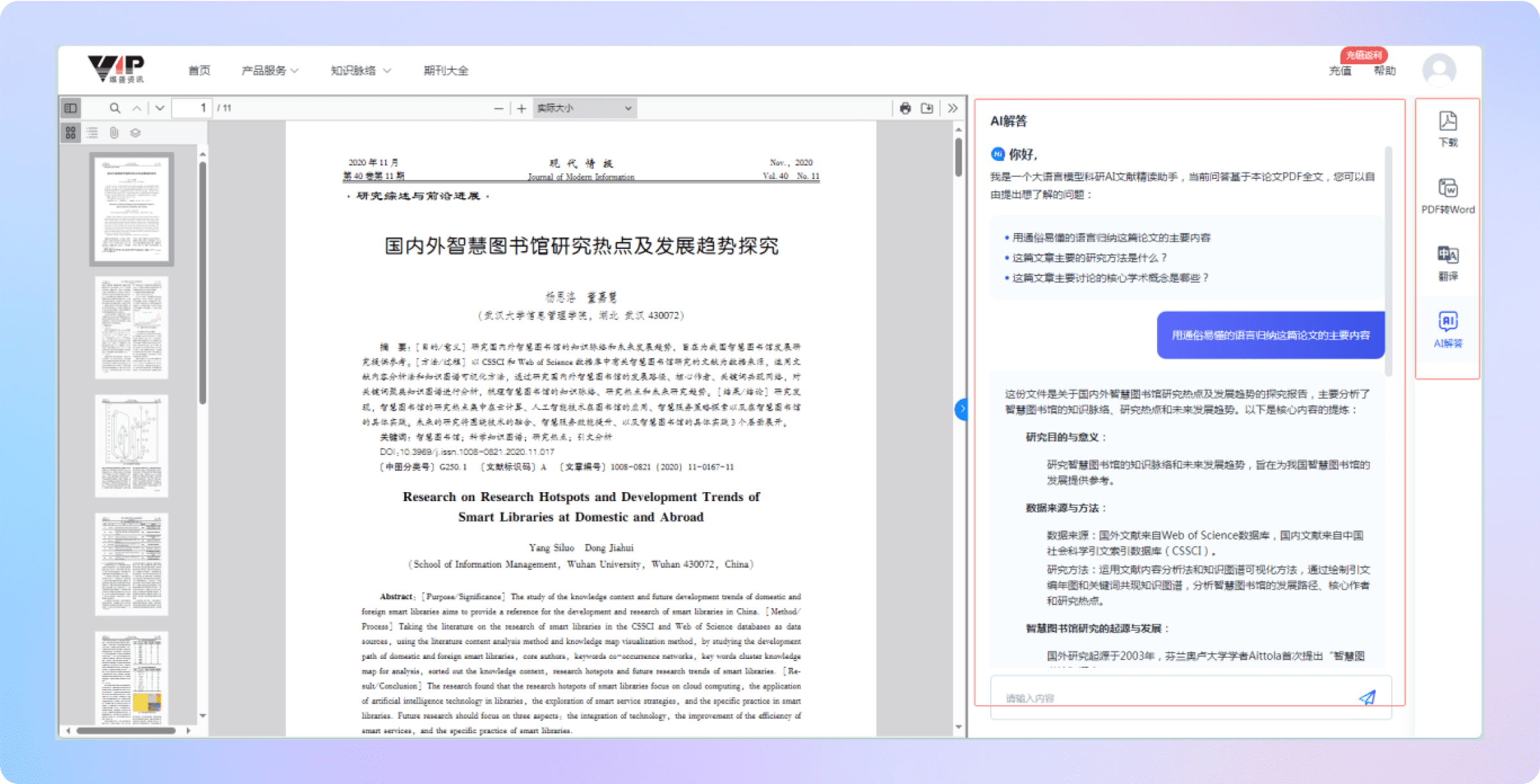Go to 首页 home page
The width and height of the screenshot is (1540, 784).
199,71
